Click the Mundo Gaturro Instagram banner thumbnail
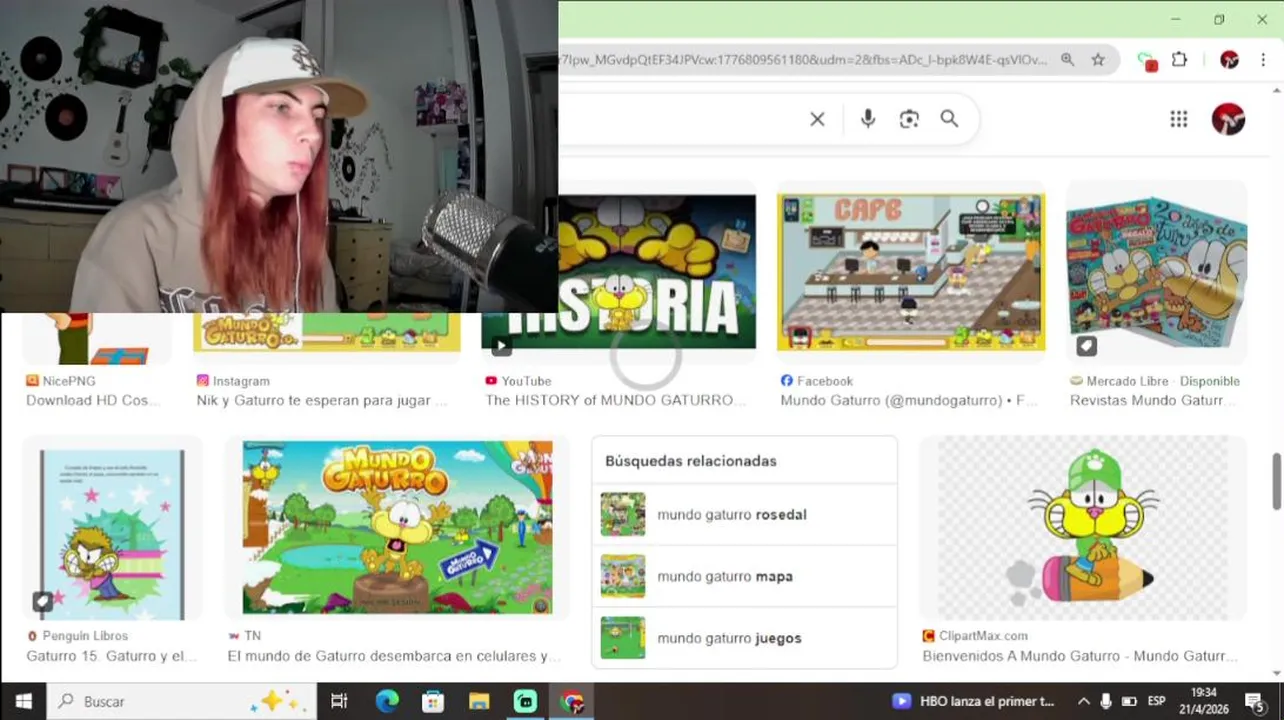The height and width of the screenshot is (720, 1284). click(x=327, y=332)
